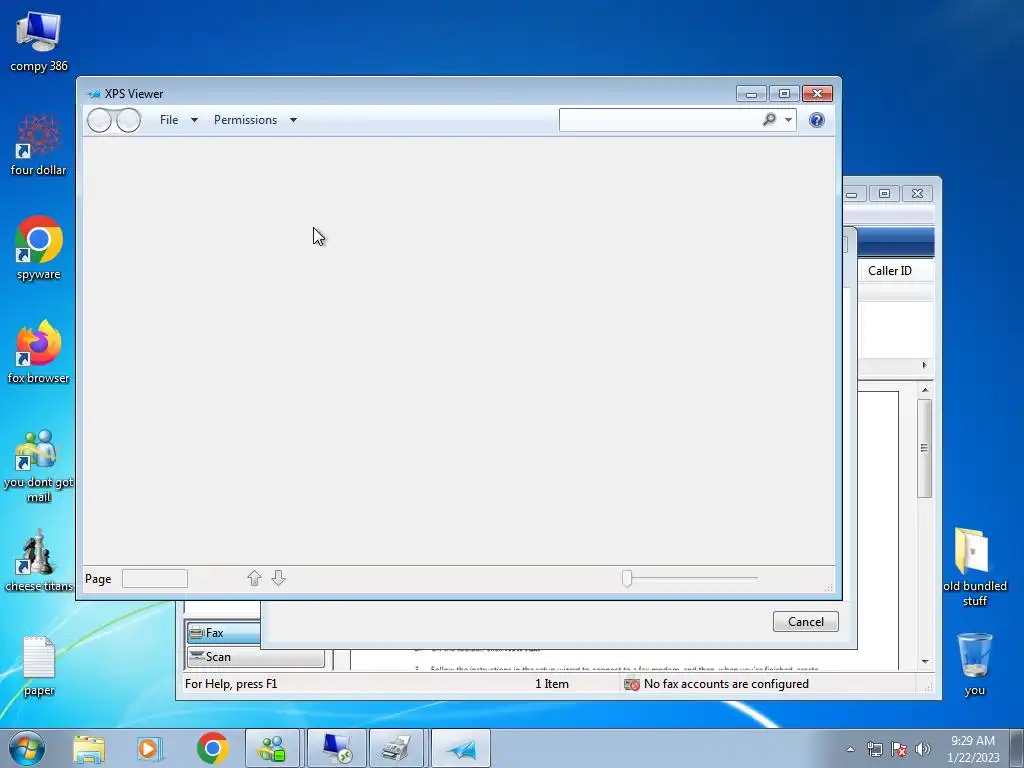Go to next page with down arrow
Image resolution: width=1024 pixels, height=768 pixels.
(278, 578)
